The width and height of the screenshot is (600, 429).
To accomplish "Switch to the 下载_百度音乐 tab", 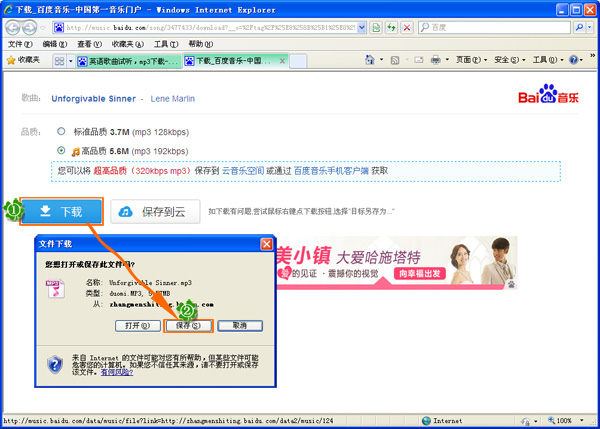I will coord(233,61).
